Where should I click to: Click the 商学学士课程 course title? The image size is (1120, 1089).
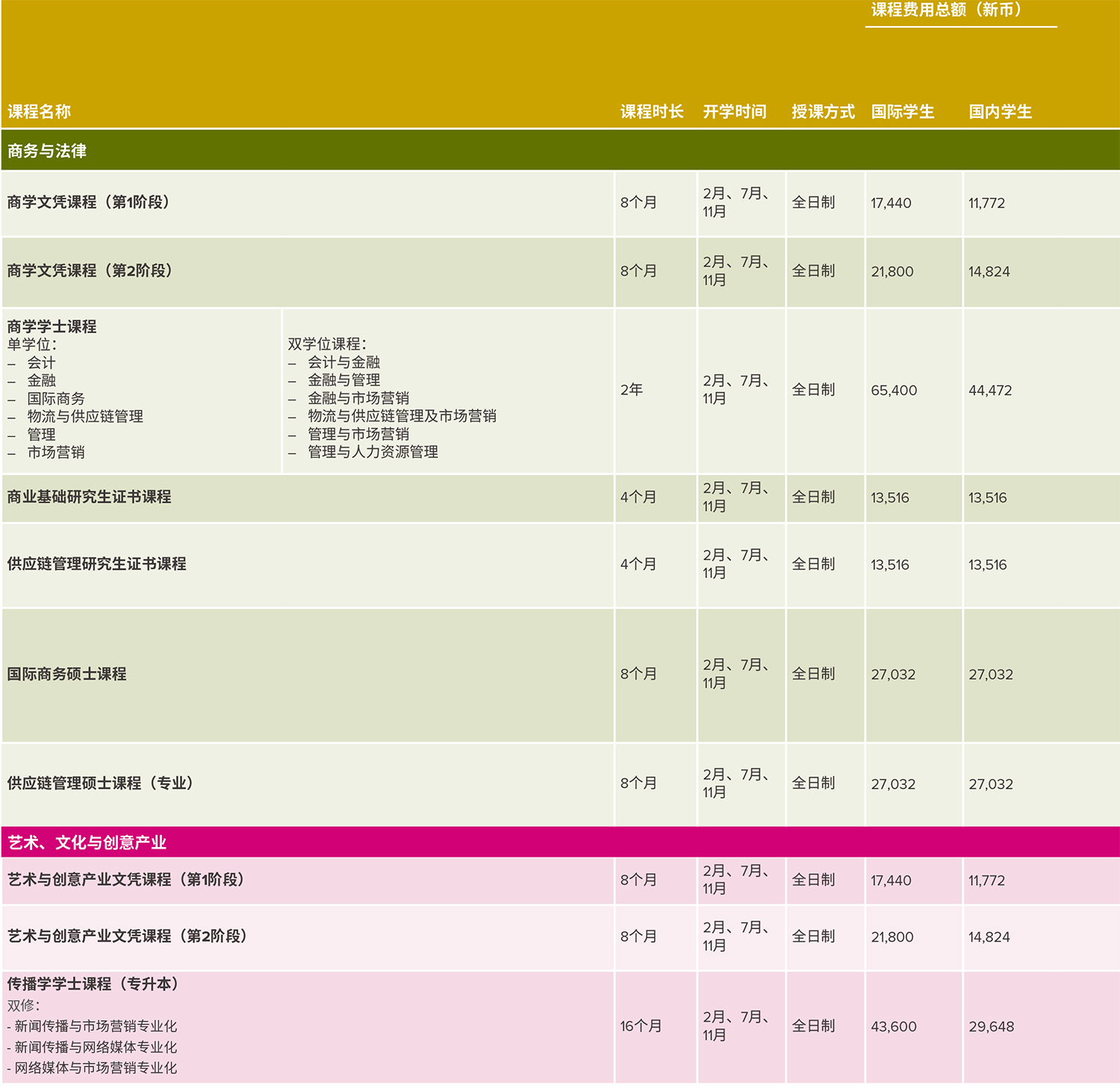tap(52, 326)
